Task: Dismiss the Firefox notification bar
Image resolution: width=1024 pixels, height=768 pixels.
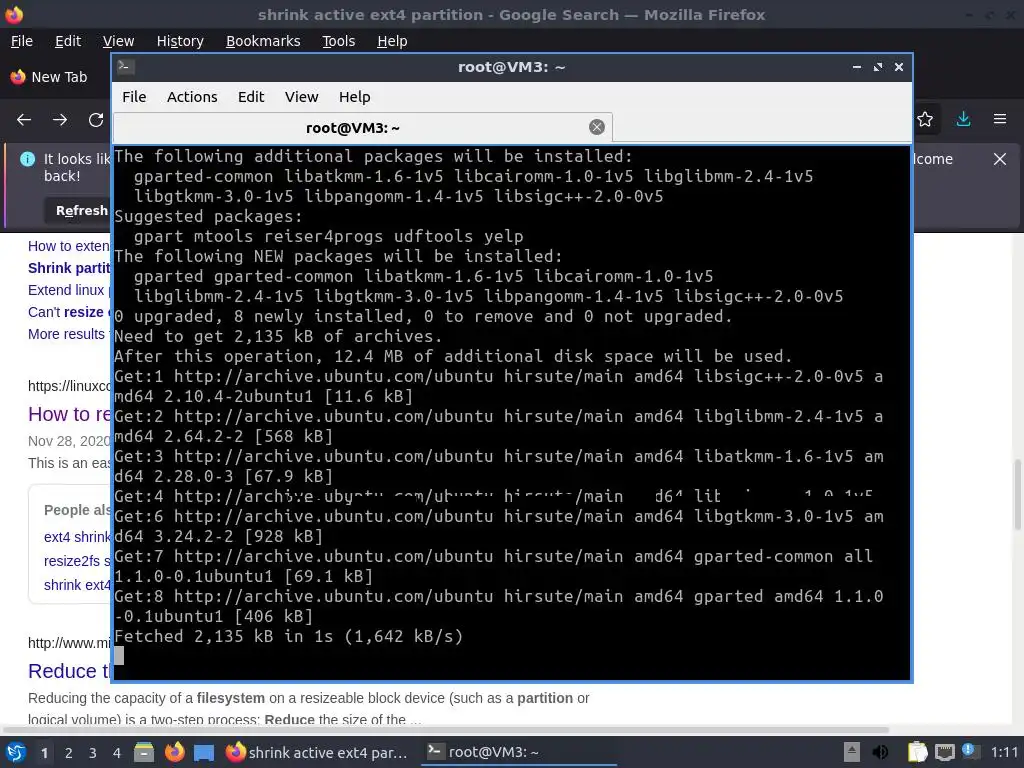Action: tap(1000, 159)
